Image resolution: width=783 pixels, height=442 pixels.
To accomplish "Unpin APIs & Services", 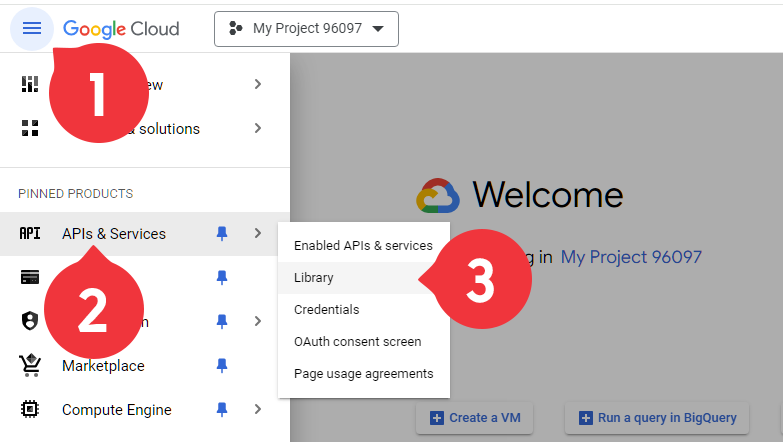I will tap(222, 233).
